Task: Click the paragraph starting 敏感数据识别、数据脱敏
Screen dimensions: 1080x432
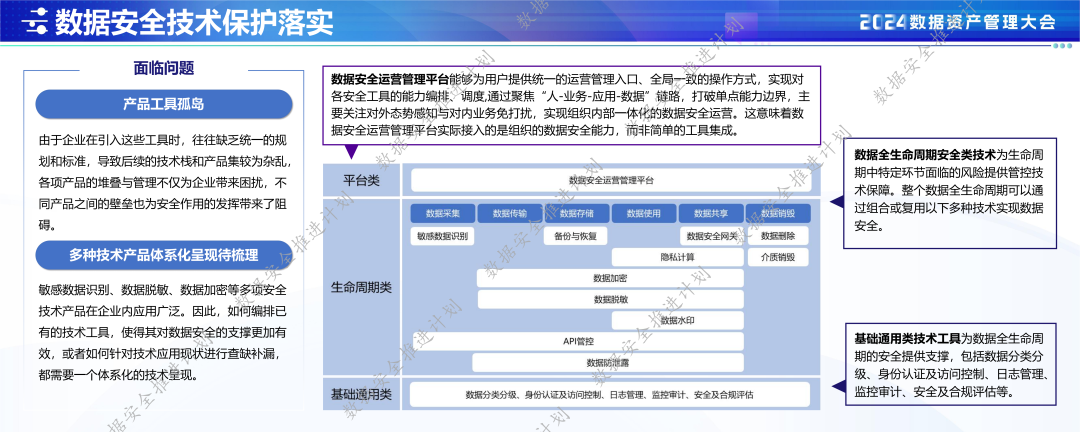Action: (x=163, y=332)
